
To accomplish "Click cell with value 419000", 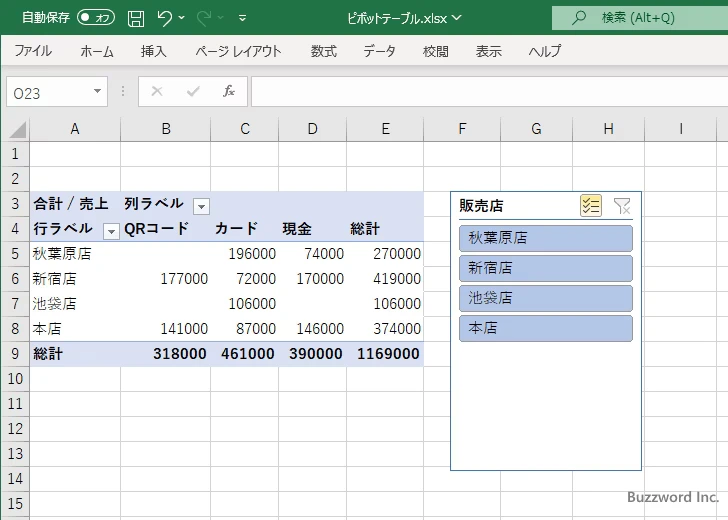I will click(x=385, y=279).
